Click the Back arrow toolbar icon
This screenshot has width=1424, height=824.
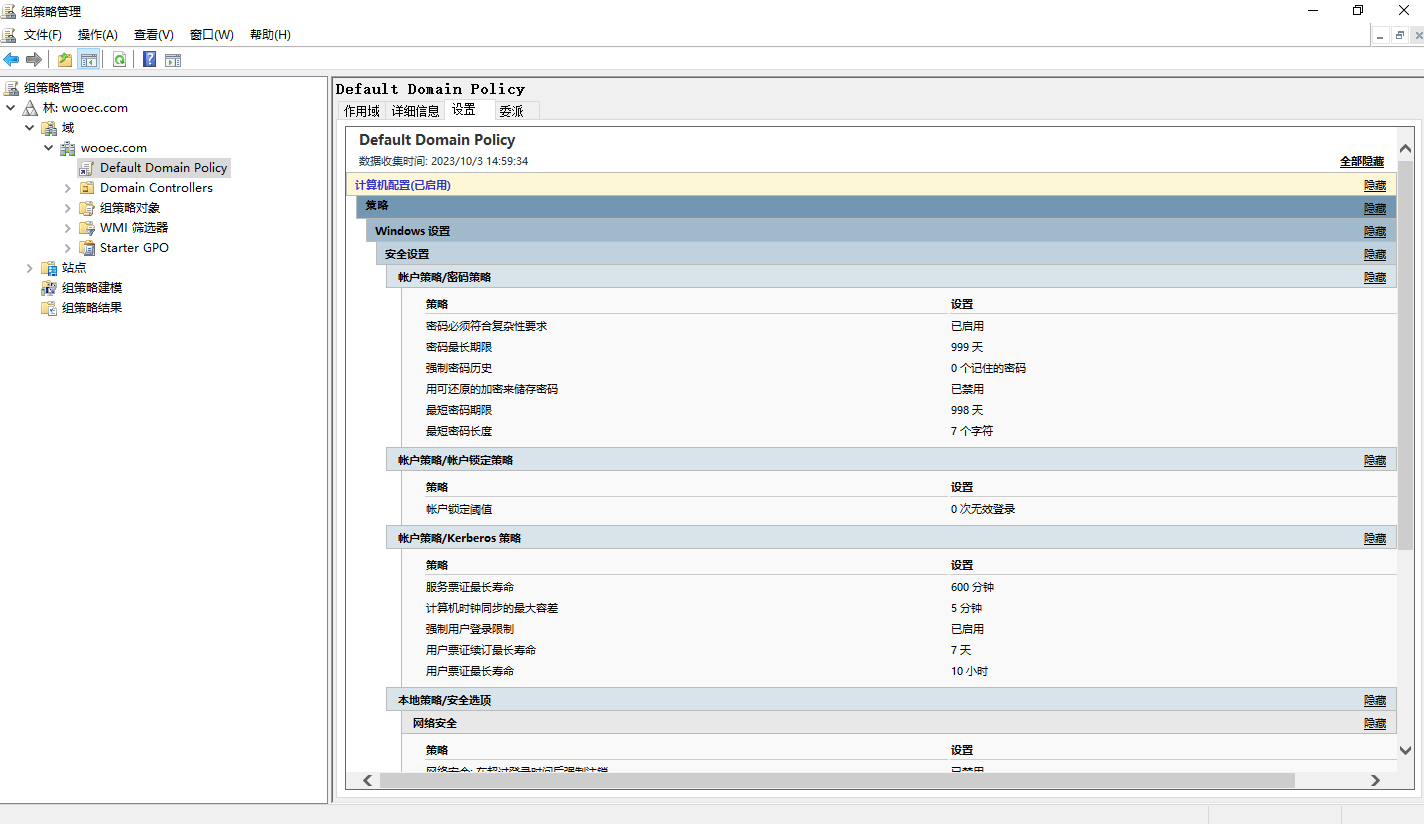click(12, 59)
